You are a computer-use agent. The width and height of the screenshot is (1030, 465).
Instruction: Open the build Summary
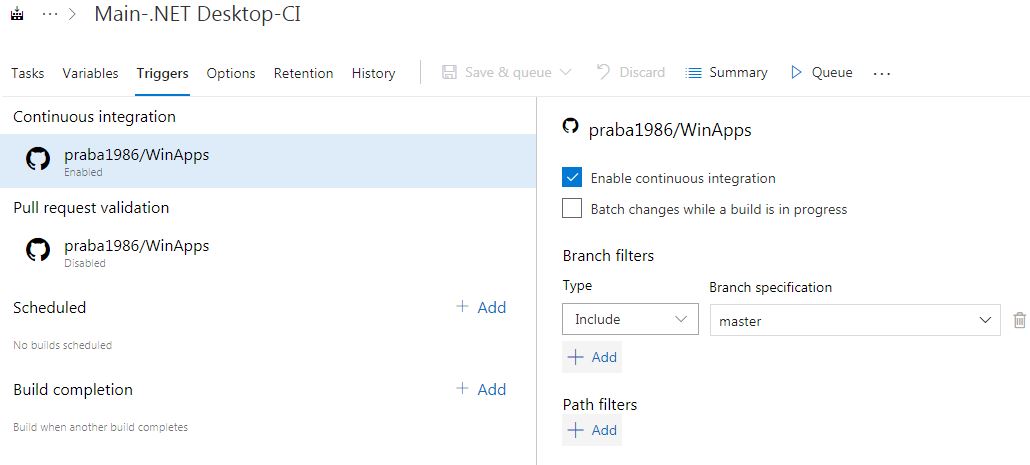click(x=726, y=72)
